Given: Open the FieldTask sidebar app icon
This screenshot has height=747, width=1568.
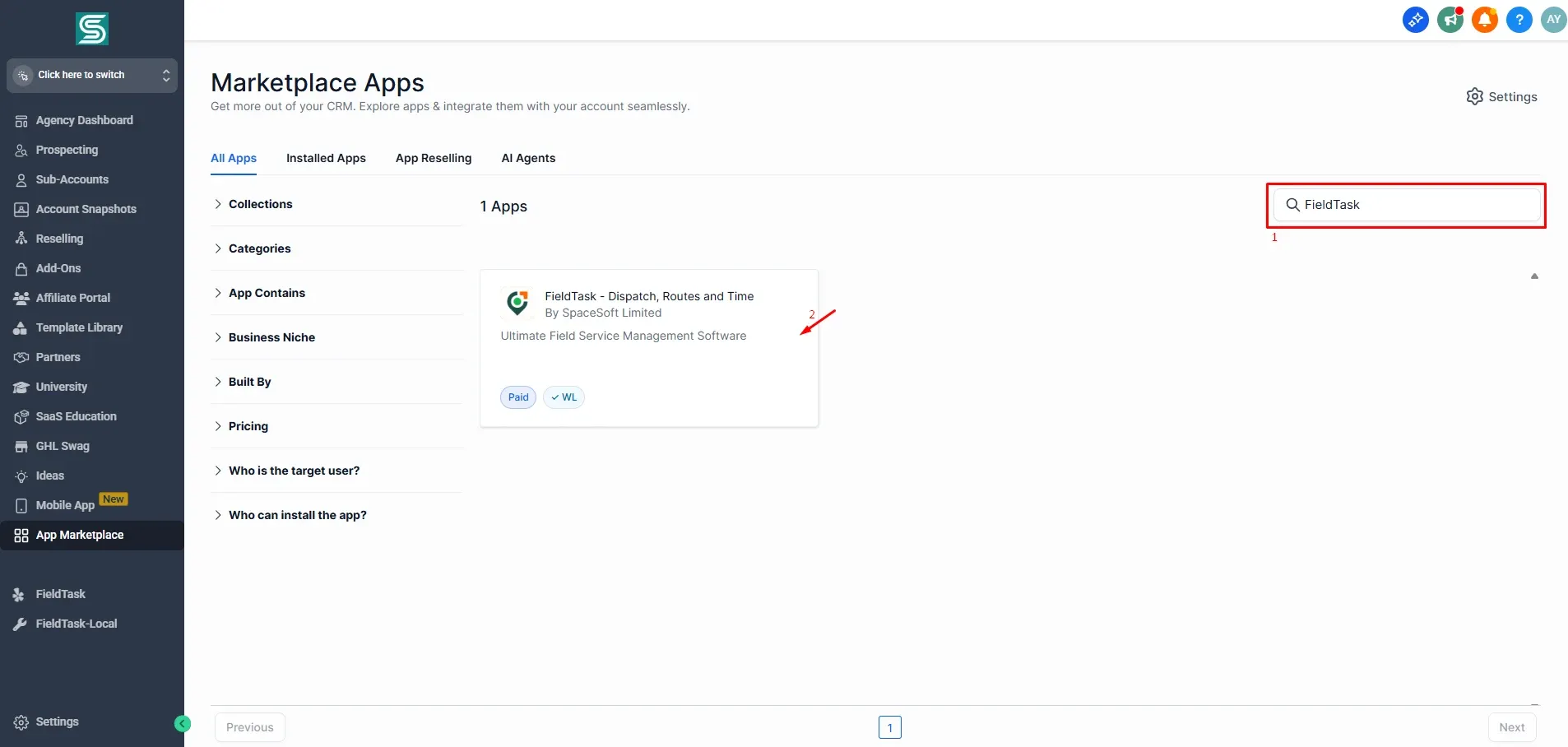Looking at the screenshot, I should (20, 595).
